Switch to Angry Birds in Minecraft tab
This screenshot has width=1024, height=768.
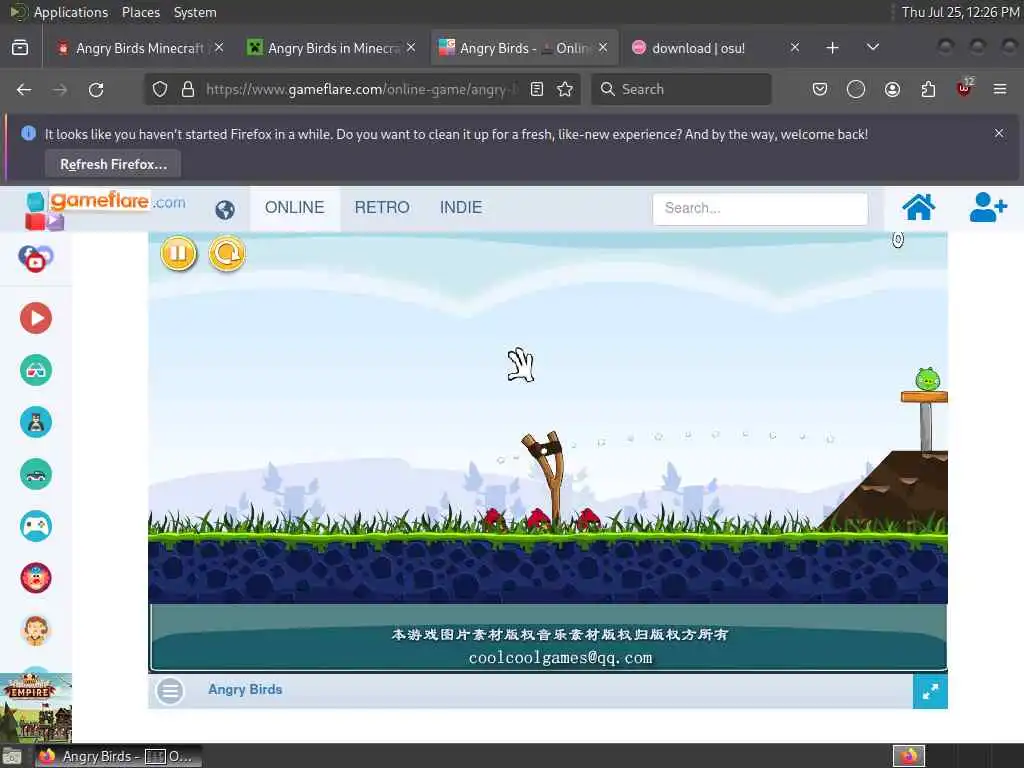(333, 48)
